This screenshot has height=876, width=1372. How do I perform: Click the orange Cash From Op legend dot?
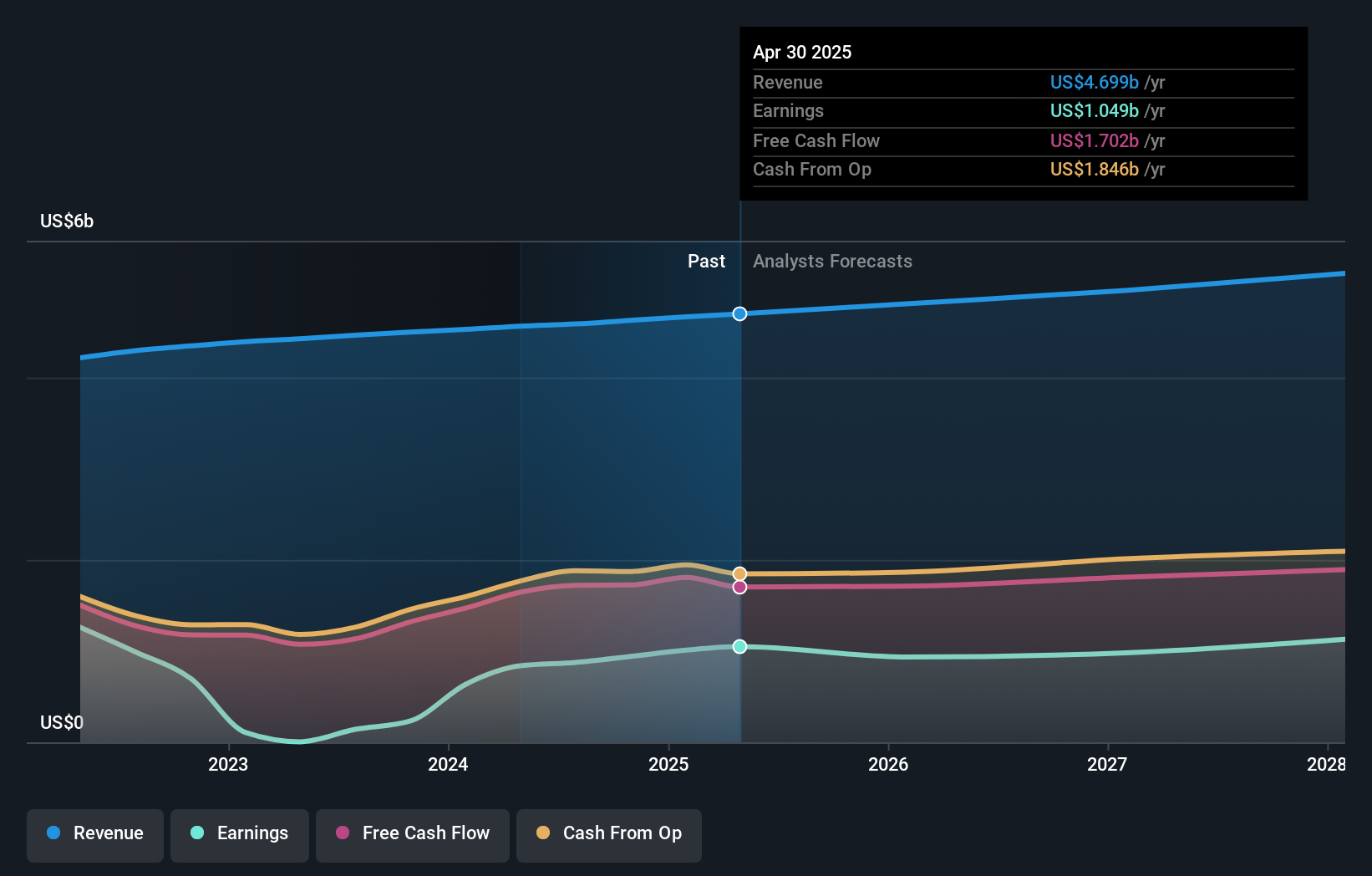click(x=543, y=833)
